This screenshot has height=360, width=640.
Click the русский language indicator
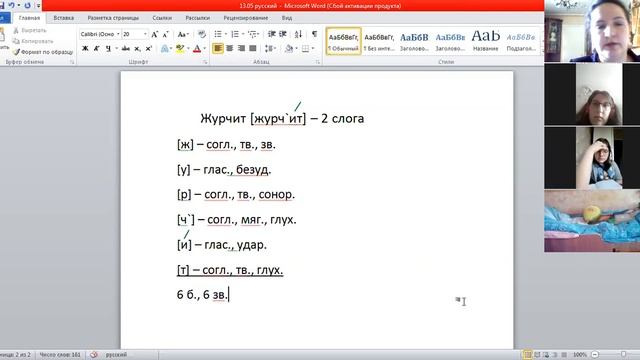116,355
